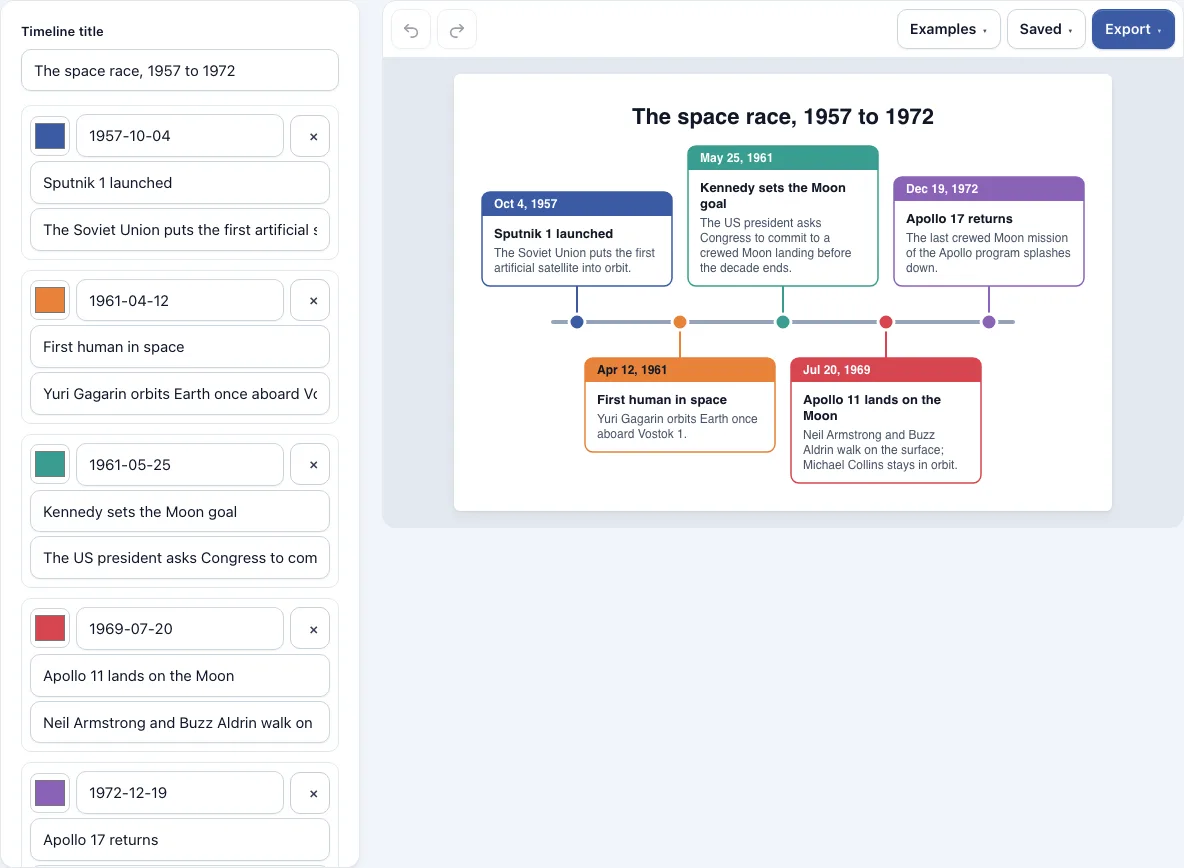The height and width of the screenshot is (868, 1184).
Task: Remove the 1961-04-12 event with its X
Action: 310,301
